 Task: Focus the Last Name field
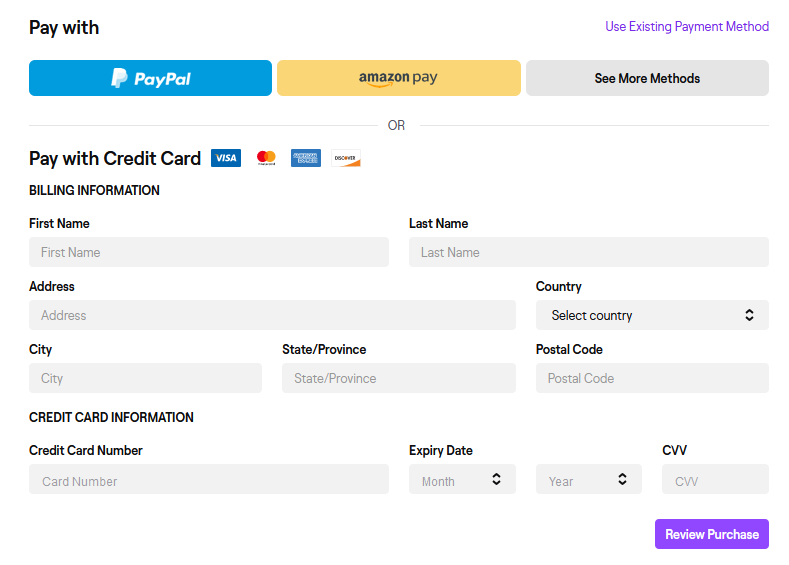click(589, 252)
